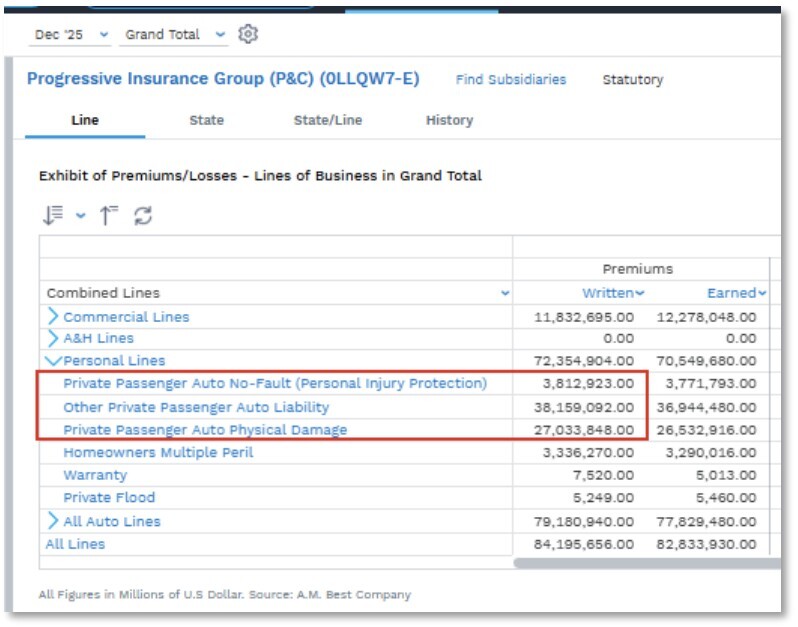Open the Private Flood line link
The image size is (798, 627).
[109, 497]
